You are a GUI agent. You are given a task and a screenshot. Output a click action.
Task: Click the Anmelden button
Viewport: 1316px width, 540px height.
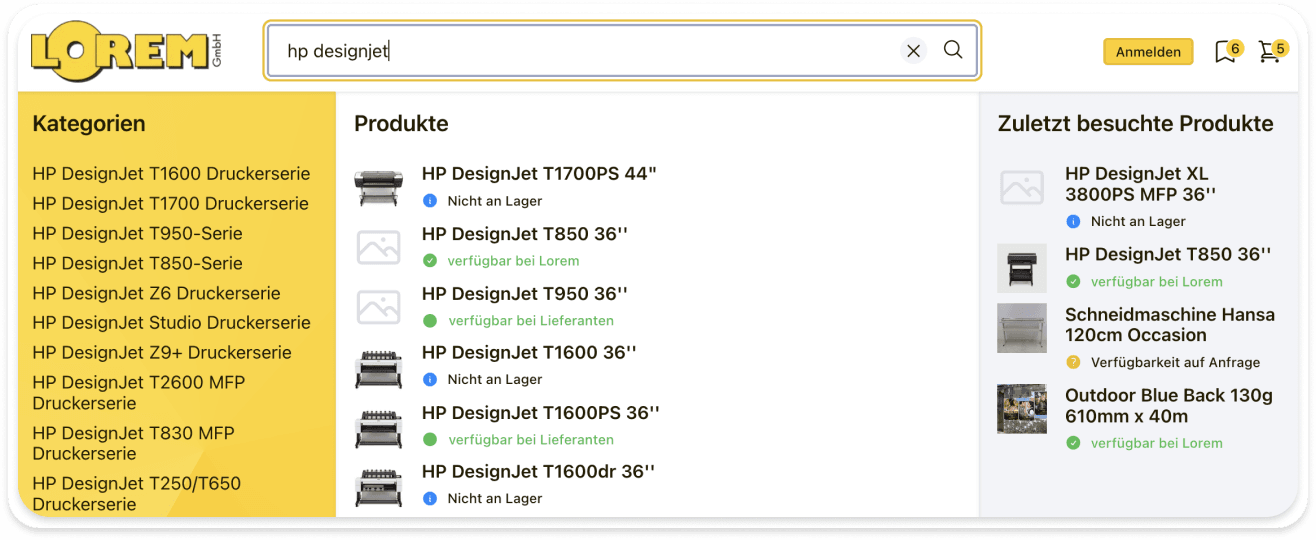click(1148, 52)
